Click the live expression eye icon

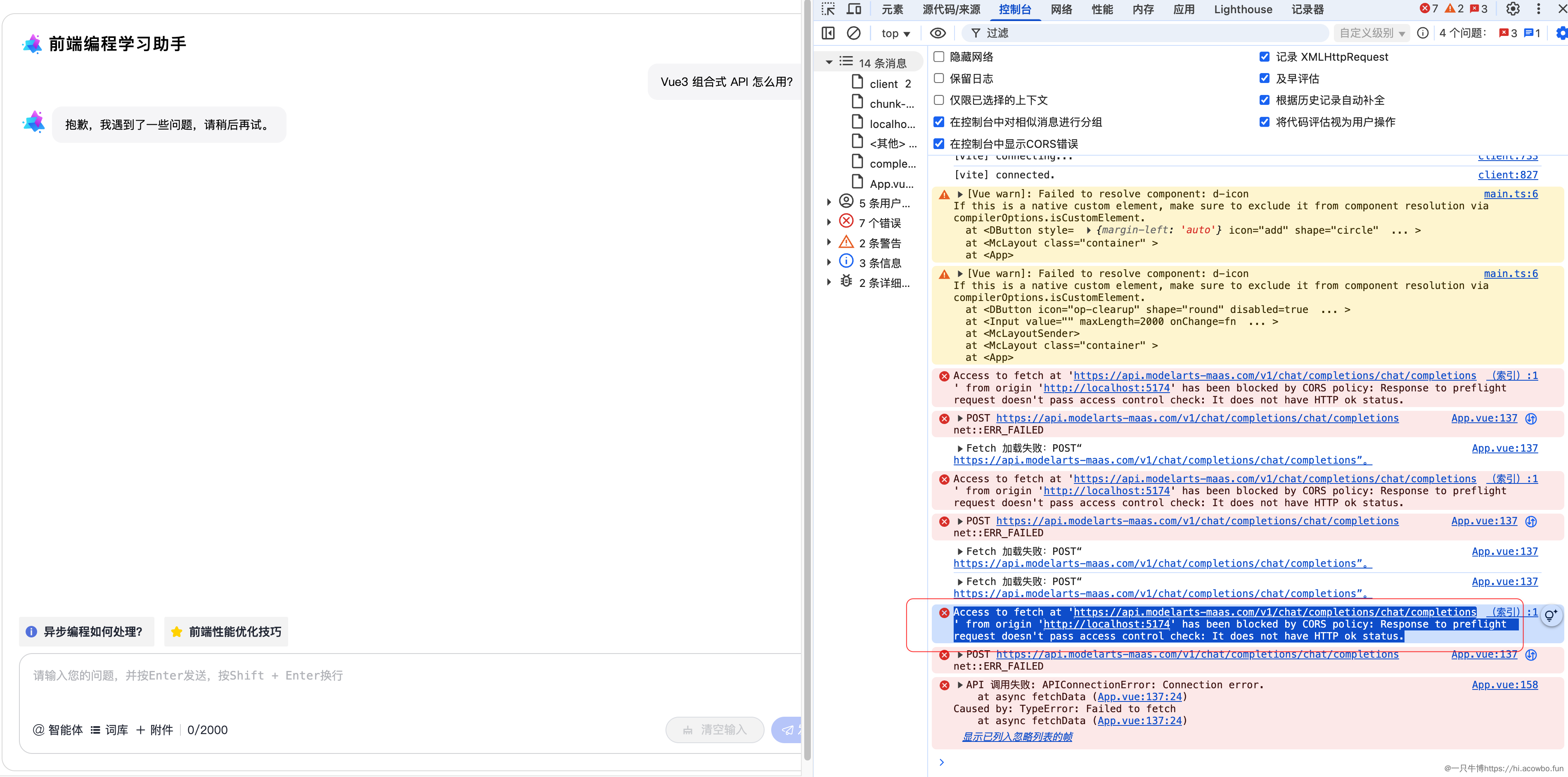[938, 33]
